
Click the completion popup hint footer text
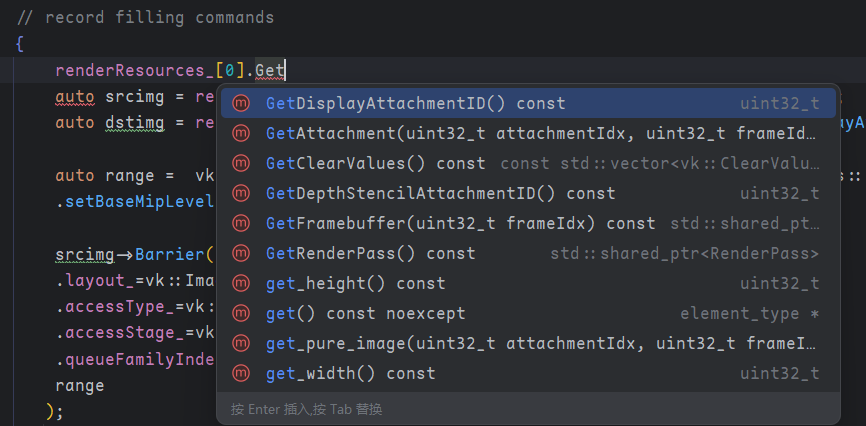pyautogui.click(x=306, y=409)
